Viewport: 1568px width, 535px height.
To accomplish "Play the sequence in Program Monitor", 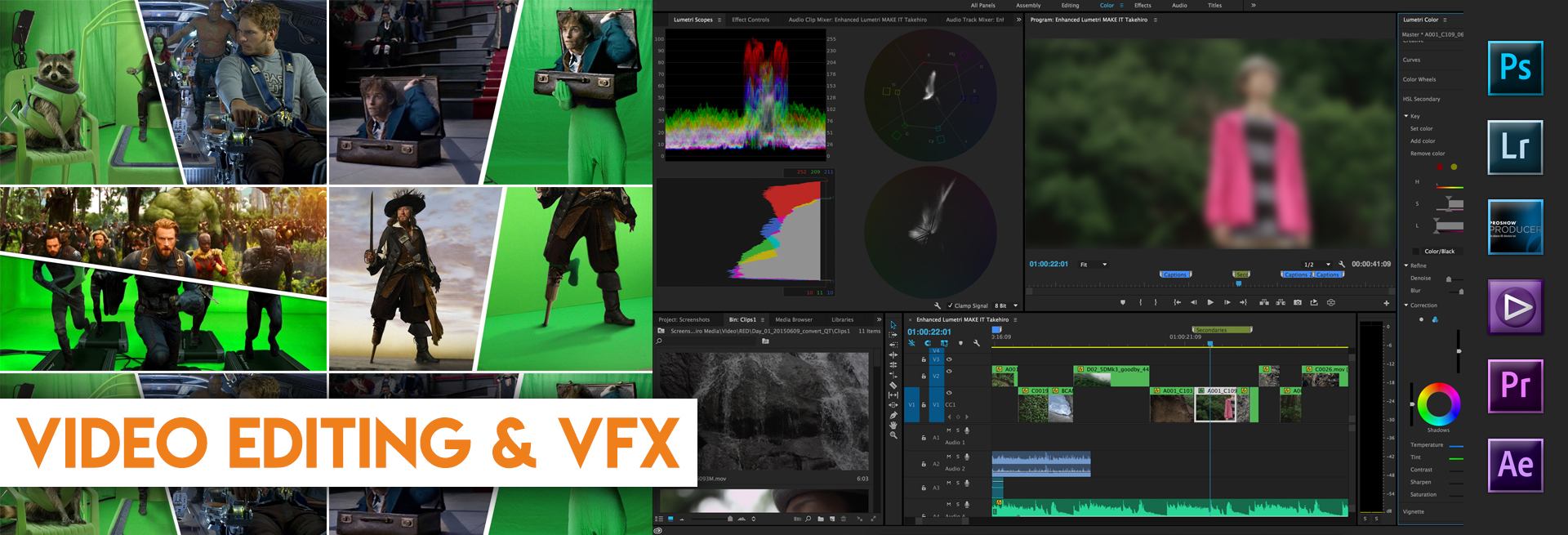I will [x=1210, y=302].
